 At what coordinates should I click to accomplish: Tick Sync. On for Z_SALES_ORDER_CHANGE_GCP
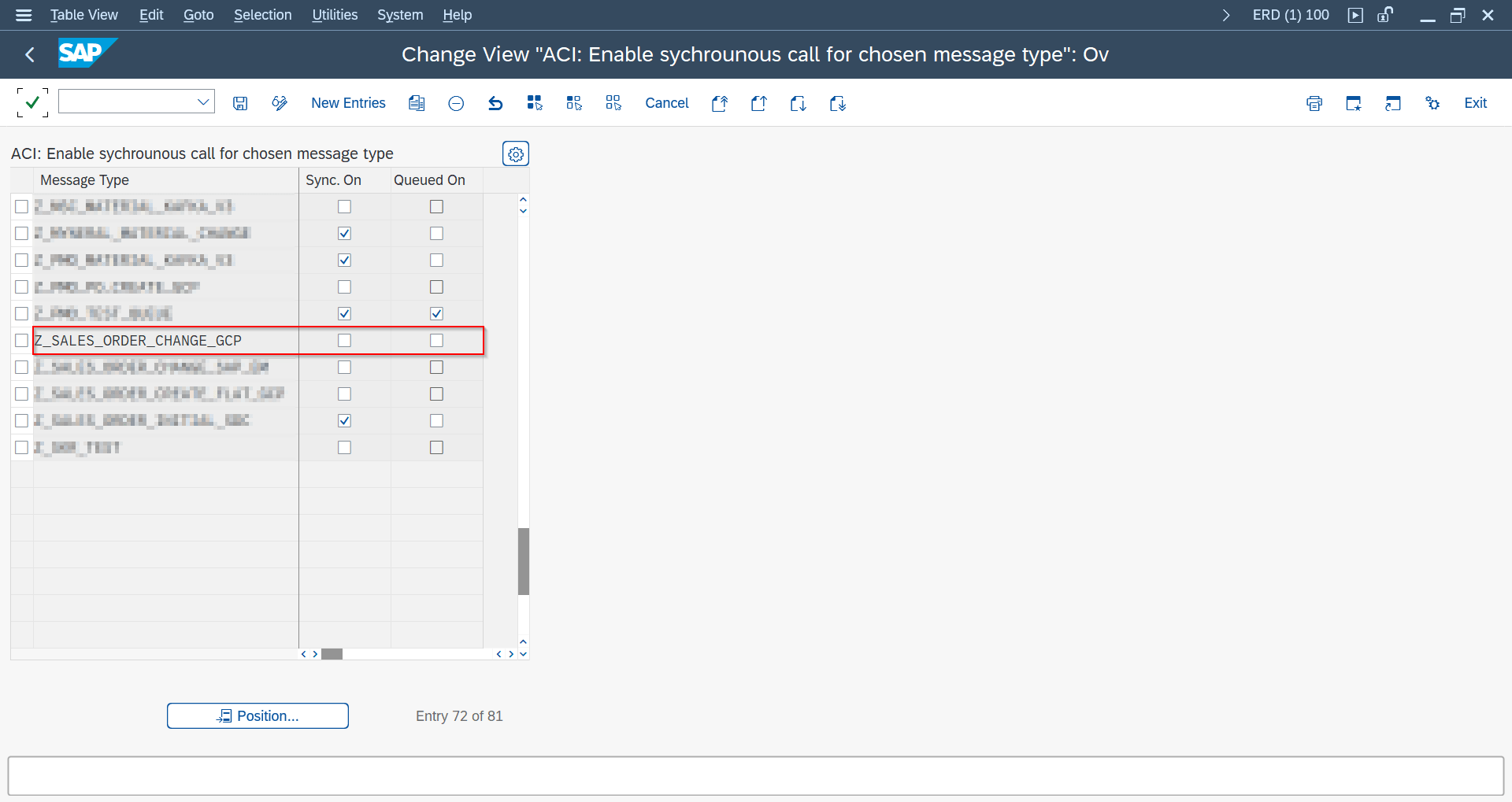pyautogui.click(x=344, y=340)
